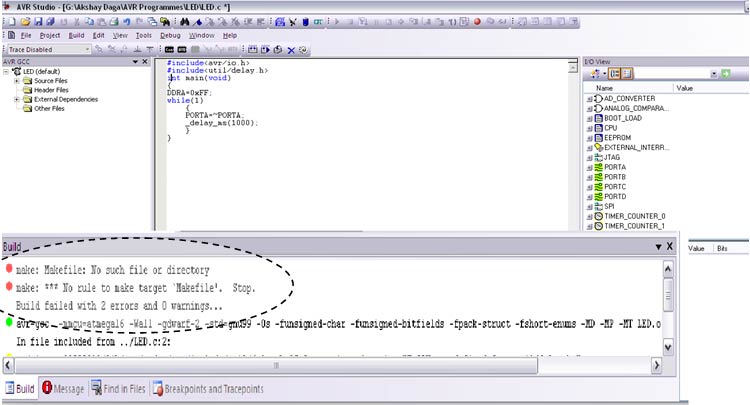This screenshot has width=750, height=405.
Task: Open a file using the folder icon
Action: pyautogui.click(x=25, y=22)
